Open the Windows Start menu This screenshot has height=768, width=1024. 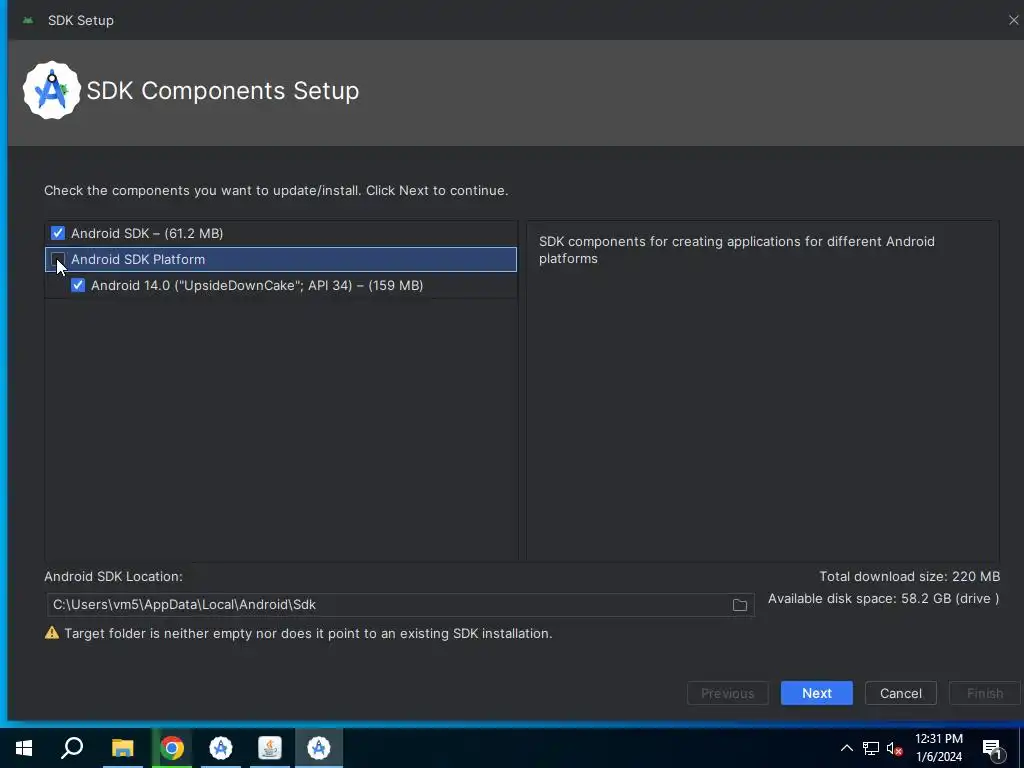pyautogui.click(x=24, y=748)
